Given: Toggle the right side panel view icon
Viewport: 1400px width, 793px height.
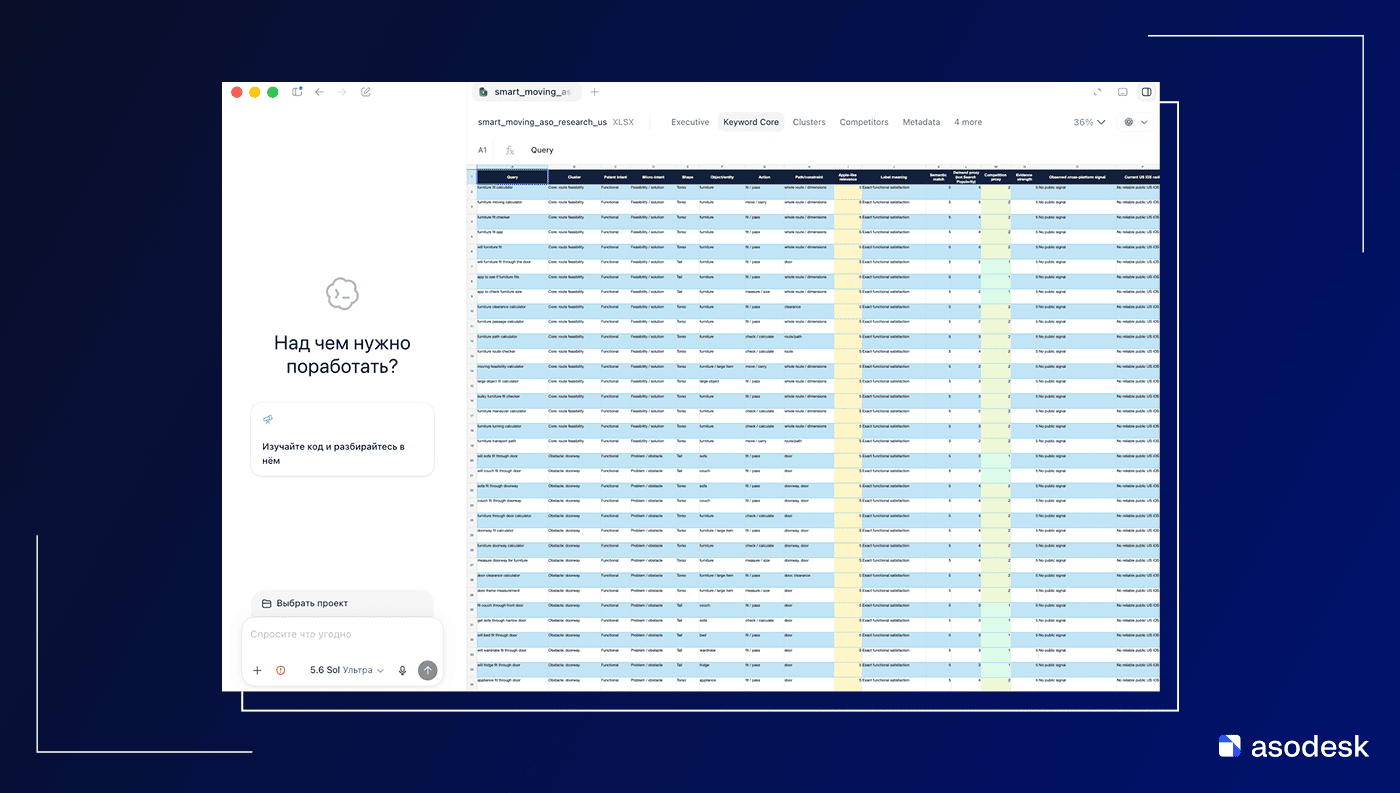Looking at the screenshot, I should coord(1147,92).
